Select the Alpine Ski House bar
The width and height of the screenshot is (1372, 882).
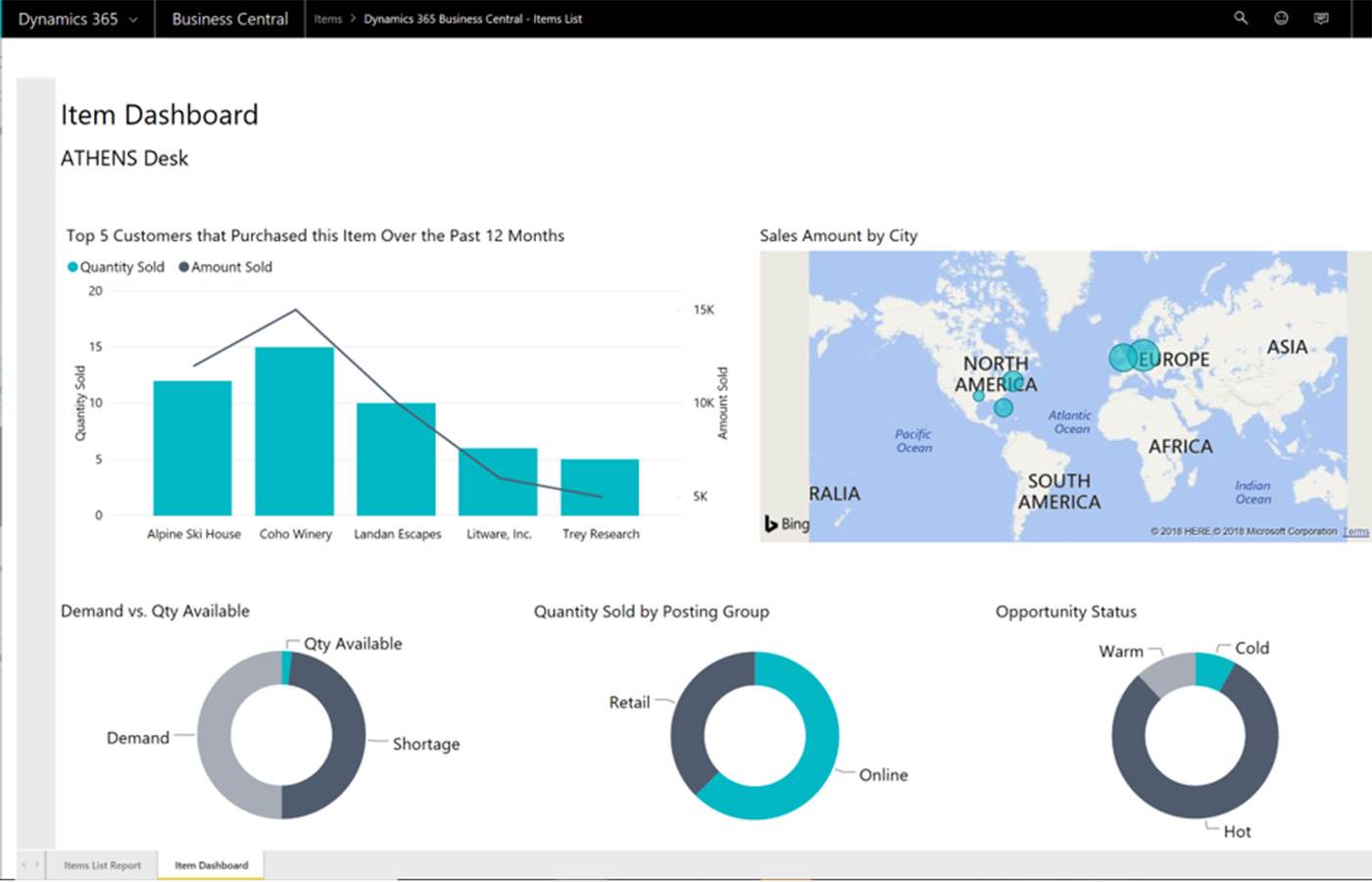(x=192, y=448)
